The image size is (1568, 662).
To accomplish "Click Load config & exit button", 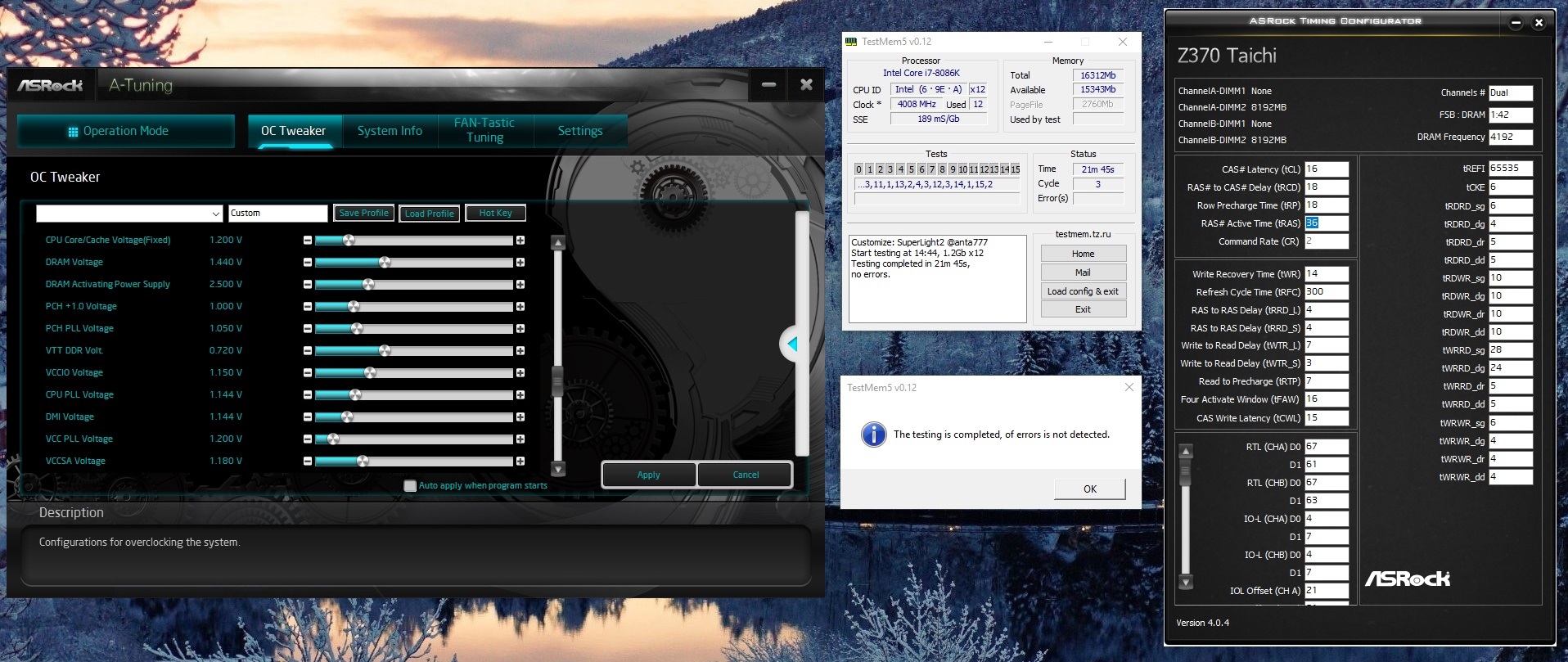I will pos(1084,291).
